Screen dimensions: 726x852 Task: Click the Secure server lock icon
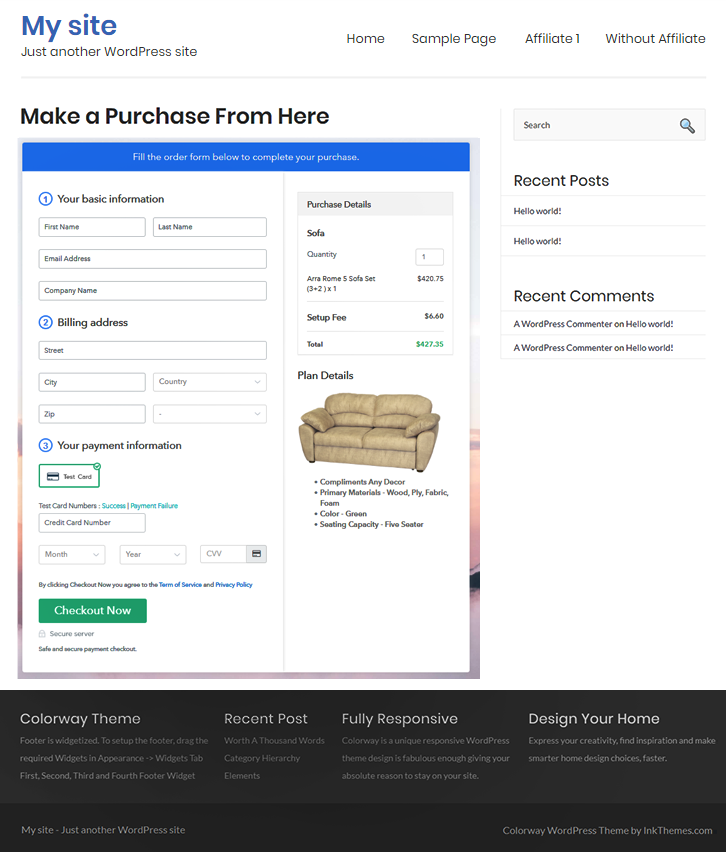(42, 634)
